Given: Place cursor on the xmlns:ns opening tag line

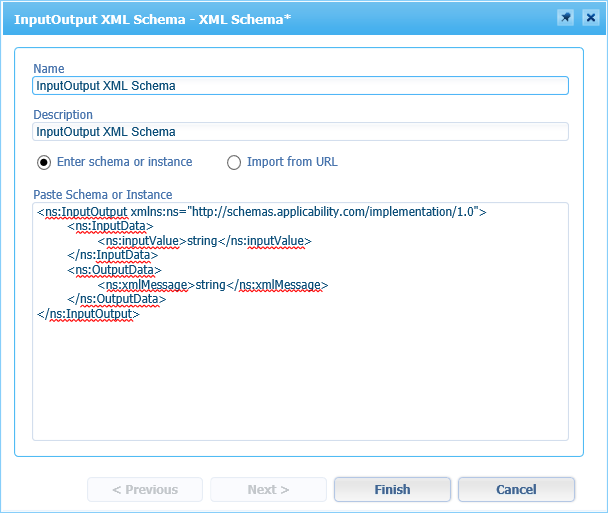Looking at the screenshot, I should point(261,212).
